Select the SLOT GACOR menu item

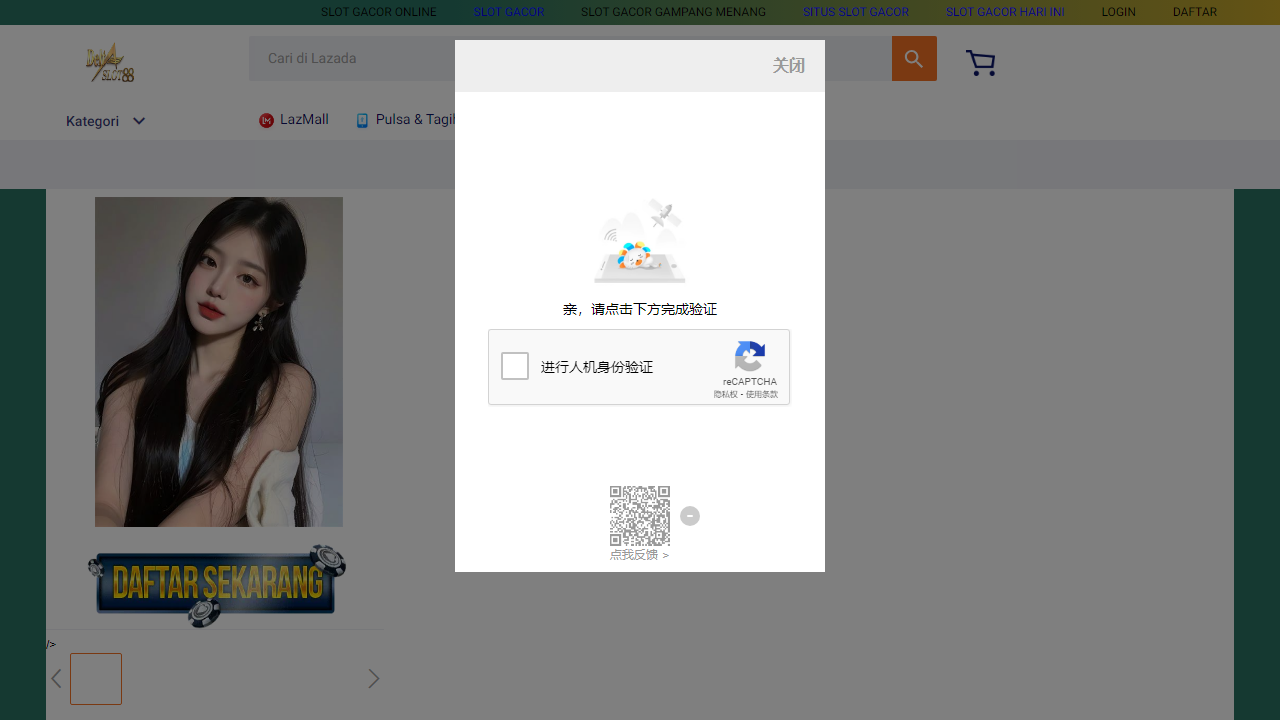point(509,12)
